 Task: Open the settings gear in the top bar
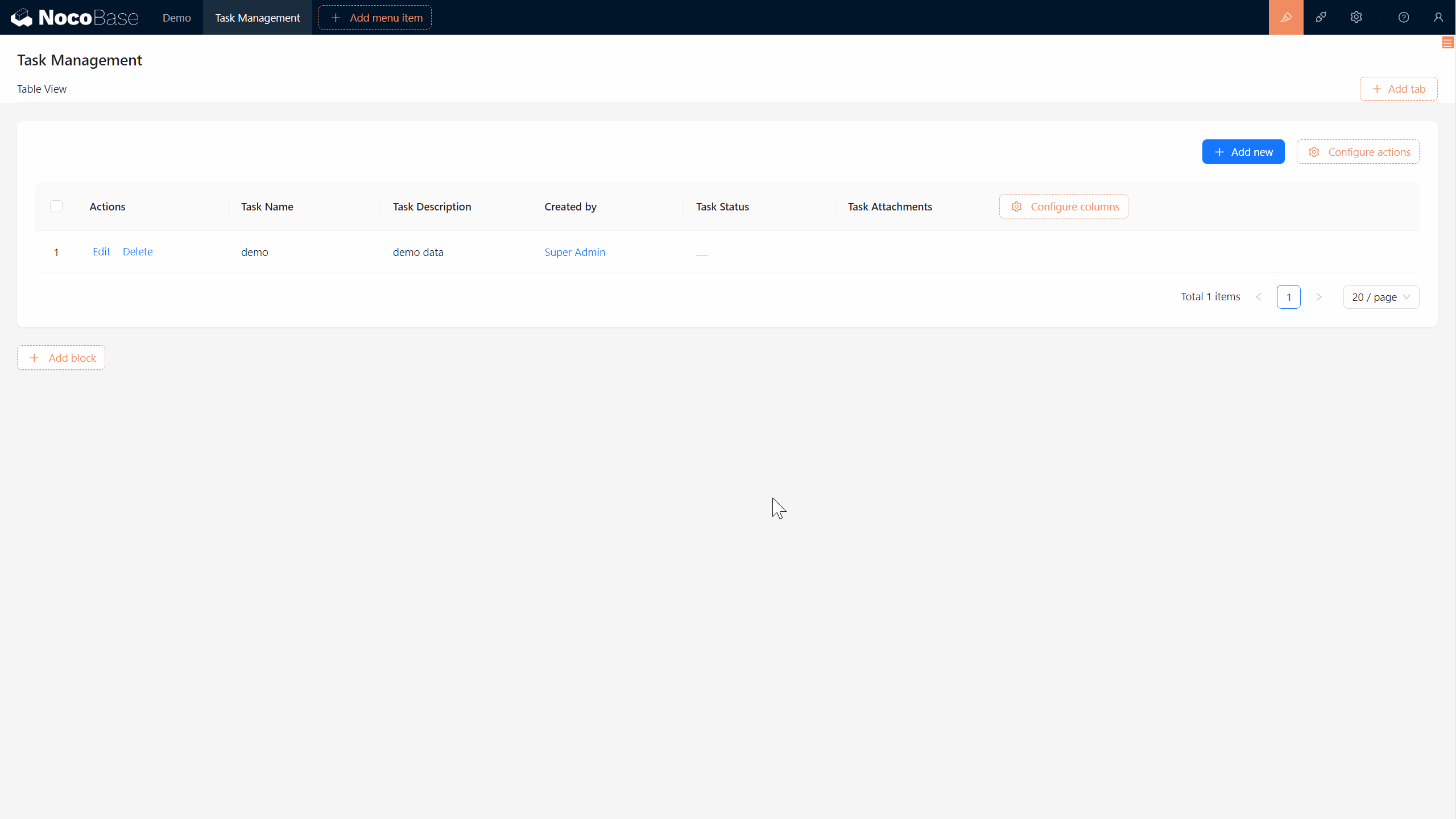coord(1356,17)
